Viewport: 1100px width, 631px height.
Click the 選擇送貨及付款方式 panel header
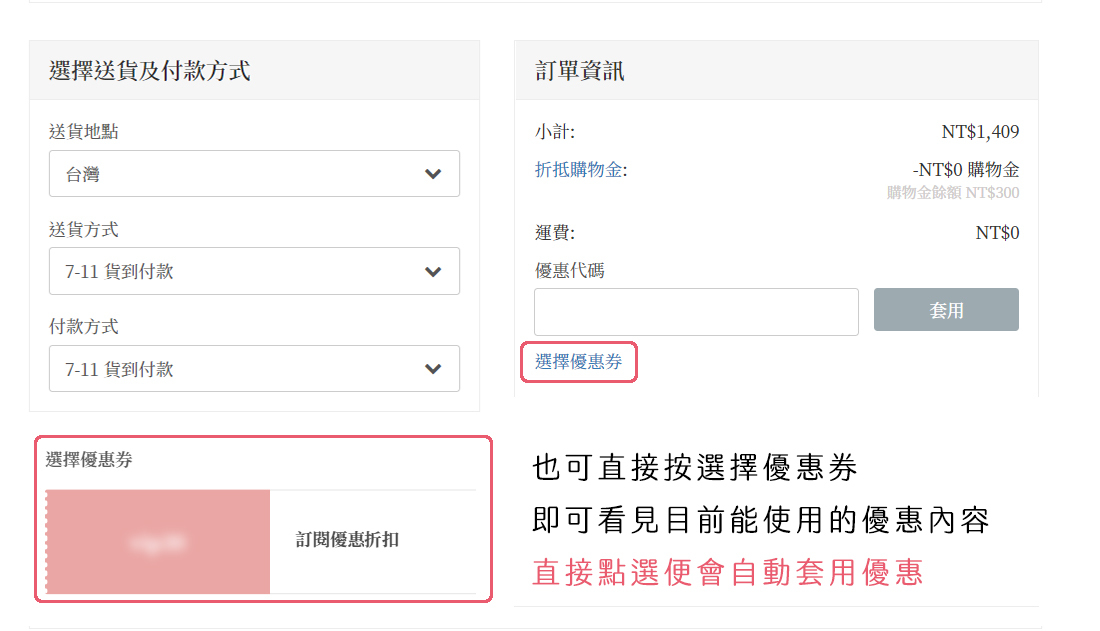pos(150,71)
